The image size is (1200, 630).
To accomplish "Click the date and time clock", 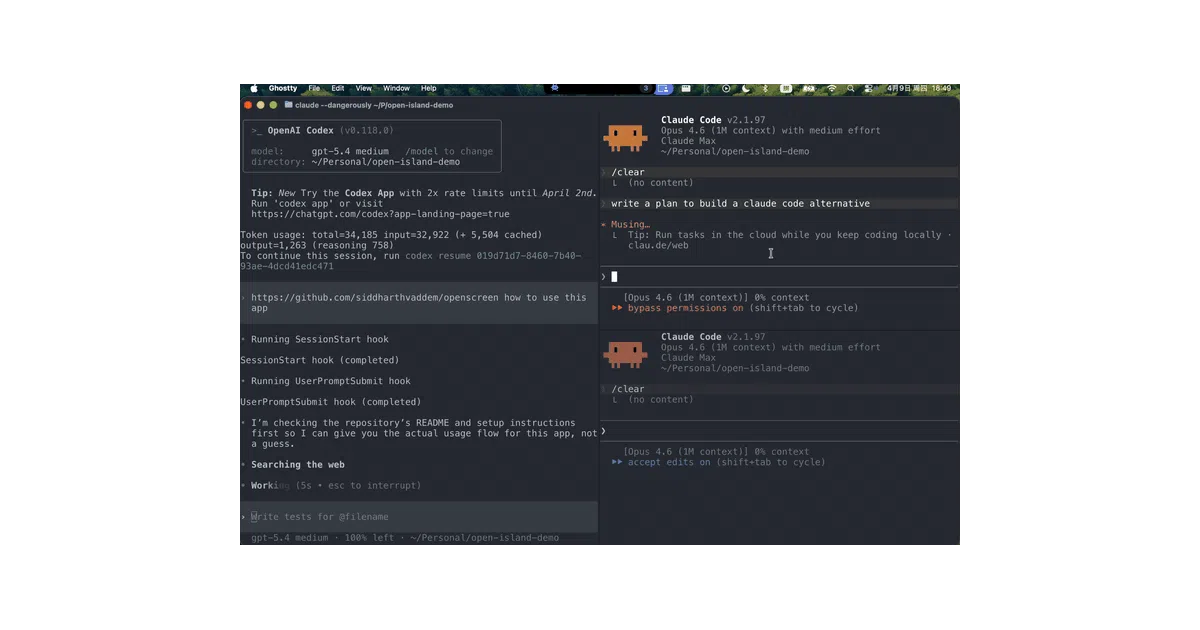I will [920, 88].
